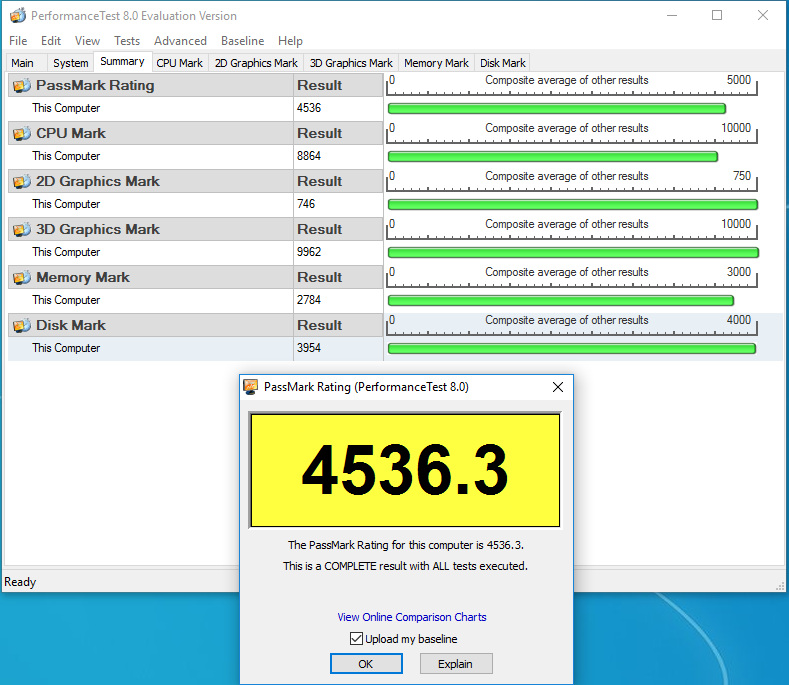Viewport: 789px width, 685px height.
Task: Minimize the PerformanceTest window
Action: point(672,15)
